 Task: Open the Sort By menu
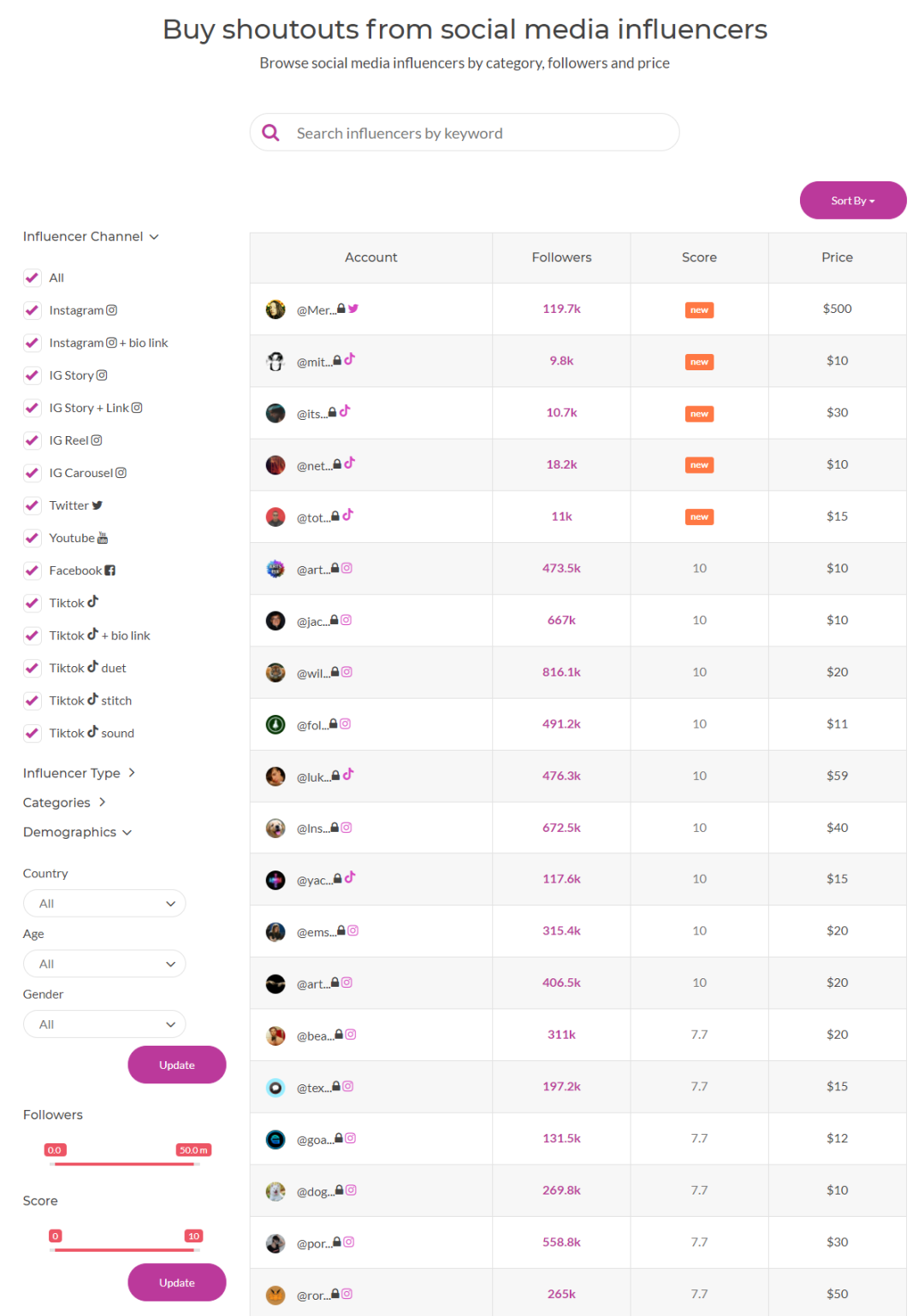click(853, 200)
